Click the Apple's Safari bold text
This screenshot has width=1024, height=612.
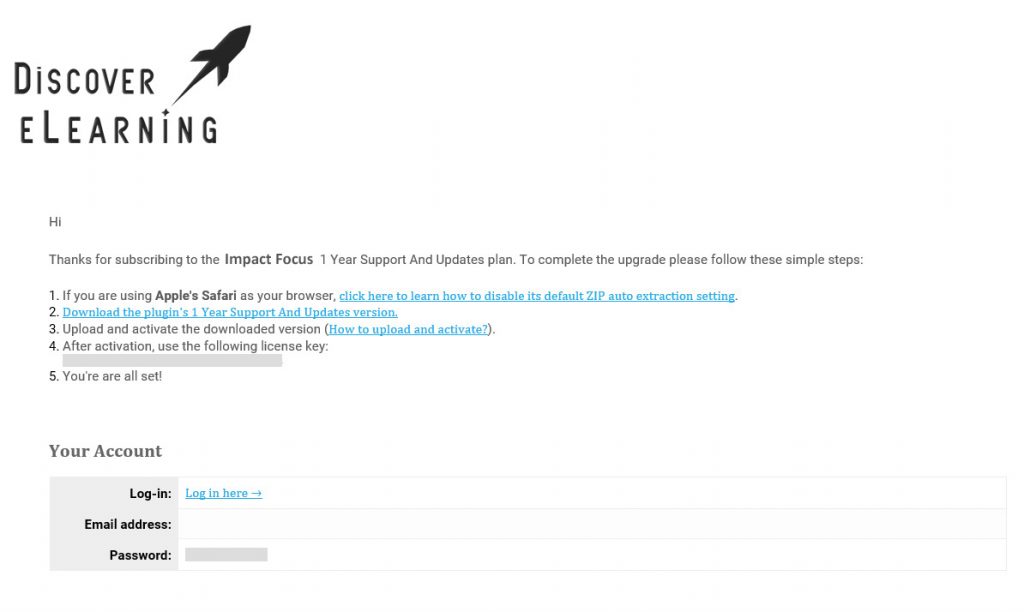(x=196, y=295)
